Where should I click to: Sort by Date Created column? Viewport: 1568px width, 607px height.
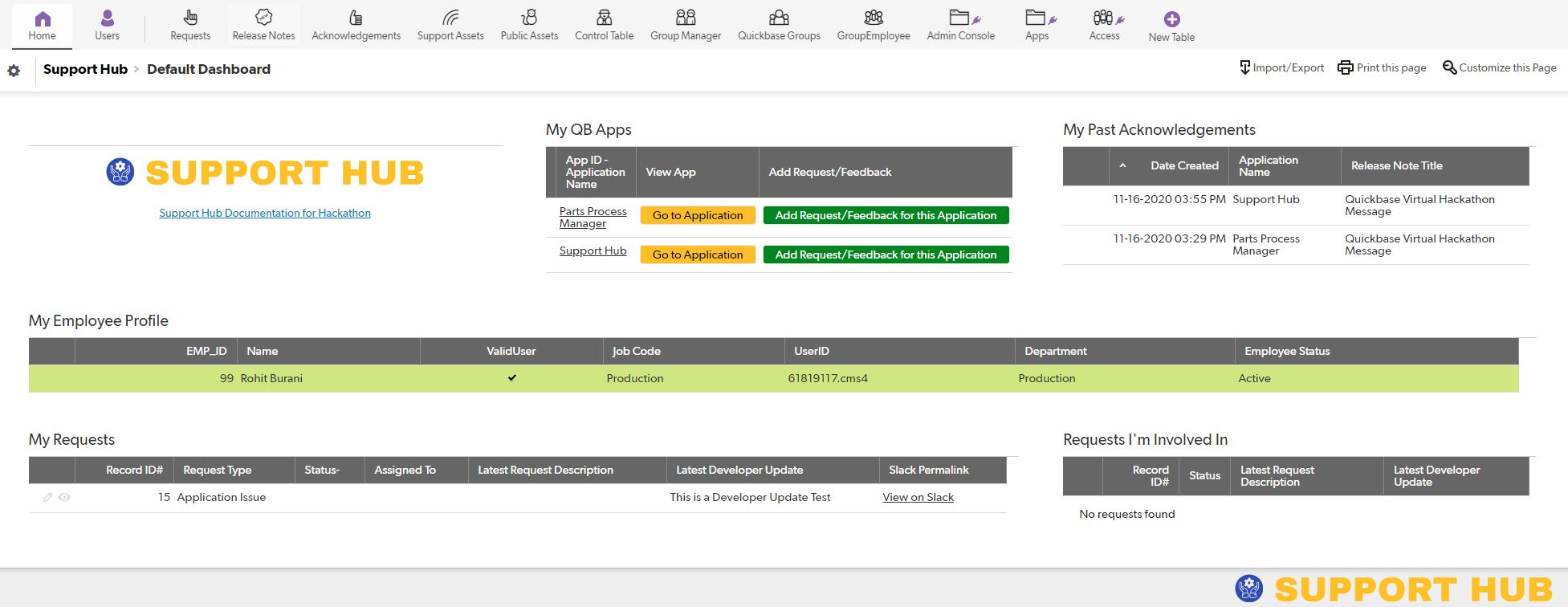tap(1184, 165)
